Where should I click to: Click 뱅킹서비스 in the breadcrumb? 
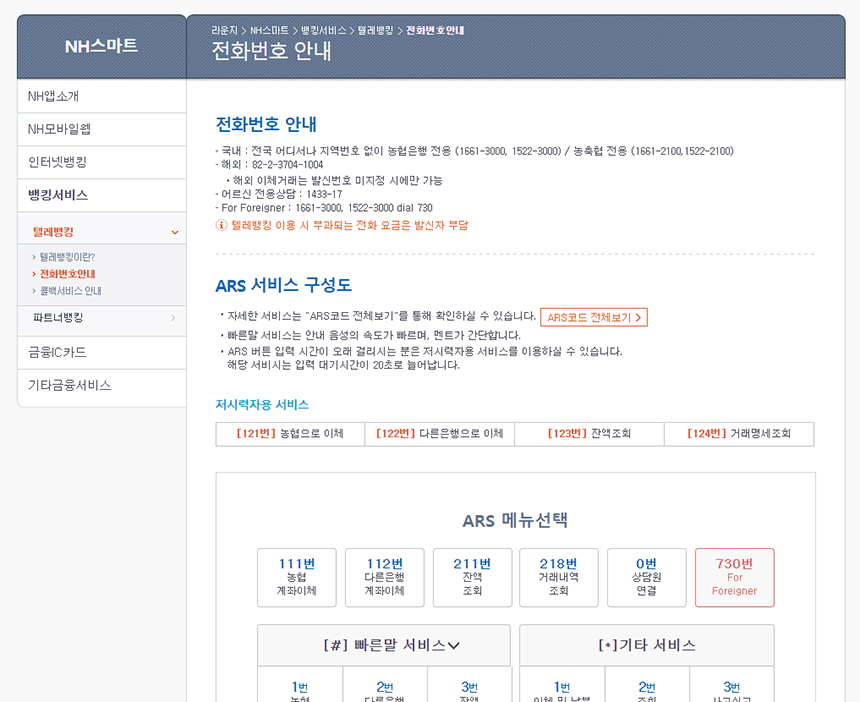pos(324,31)
